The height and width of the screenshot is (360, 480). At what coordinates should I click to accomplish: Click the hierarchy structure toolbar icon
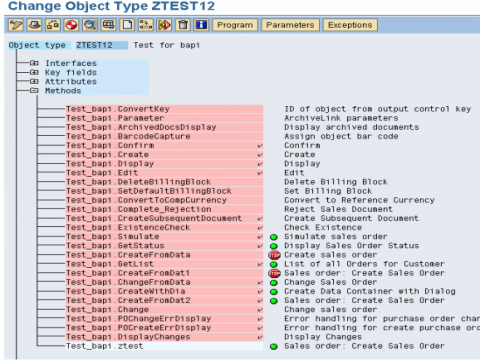[x=146, y=25]
